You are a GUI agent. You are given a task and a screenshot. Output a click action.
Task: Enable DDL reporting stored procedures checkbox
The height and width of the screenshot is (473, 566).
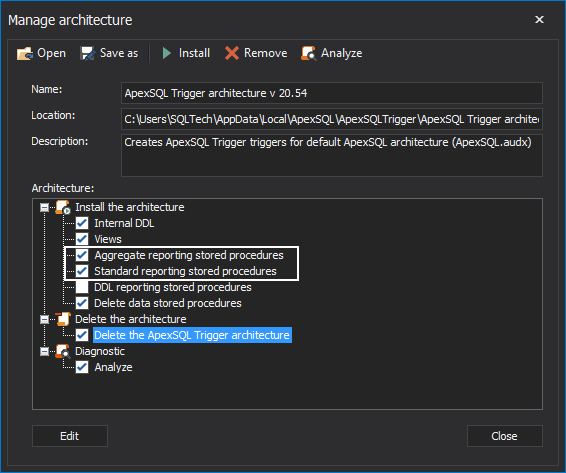(82, 287)
